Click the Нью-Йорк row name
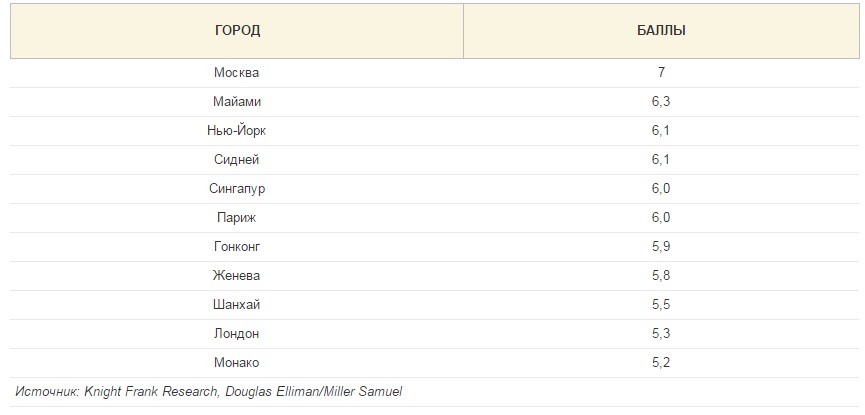The image size is (865, 415). click(x=237, y=131)
